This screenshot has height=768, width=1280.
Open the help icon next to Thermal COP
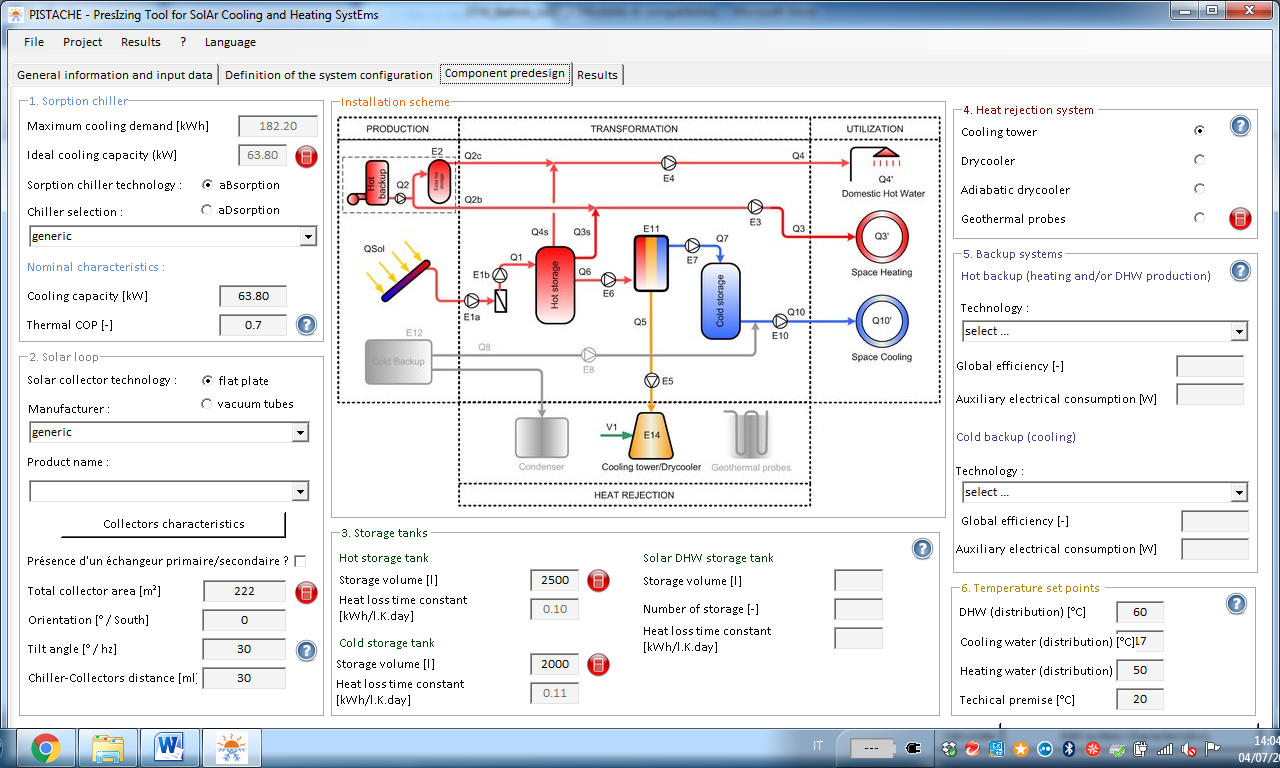[307, 325]
